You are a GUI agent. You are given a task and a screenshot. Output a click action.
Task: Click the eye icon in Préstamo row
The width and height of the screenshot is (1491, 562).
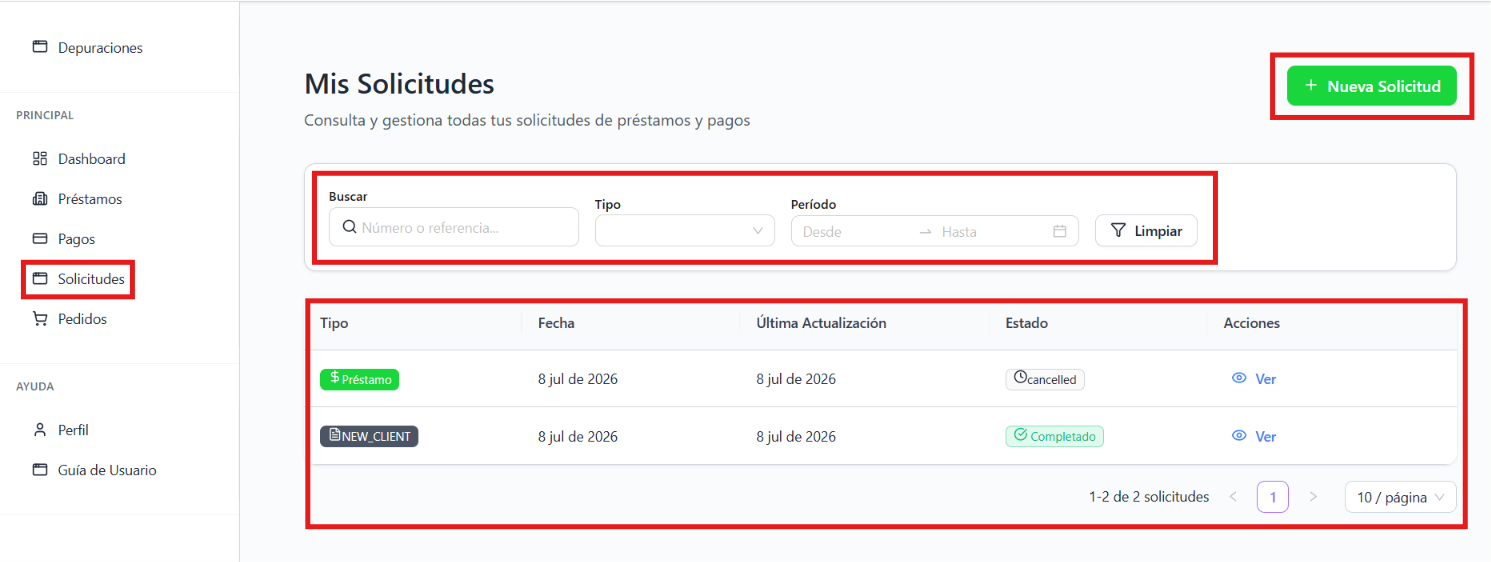pyautogui.click(x=1239, y=379)
